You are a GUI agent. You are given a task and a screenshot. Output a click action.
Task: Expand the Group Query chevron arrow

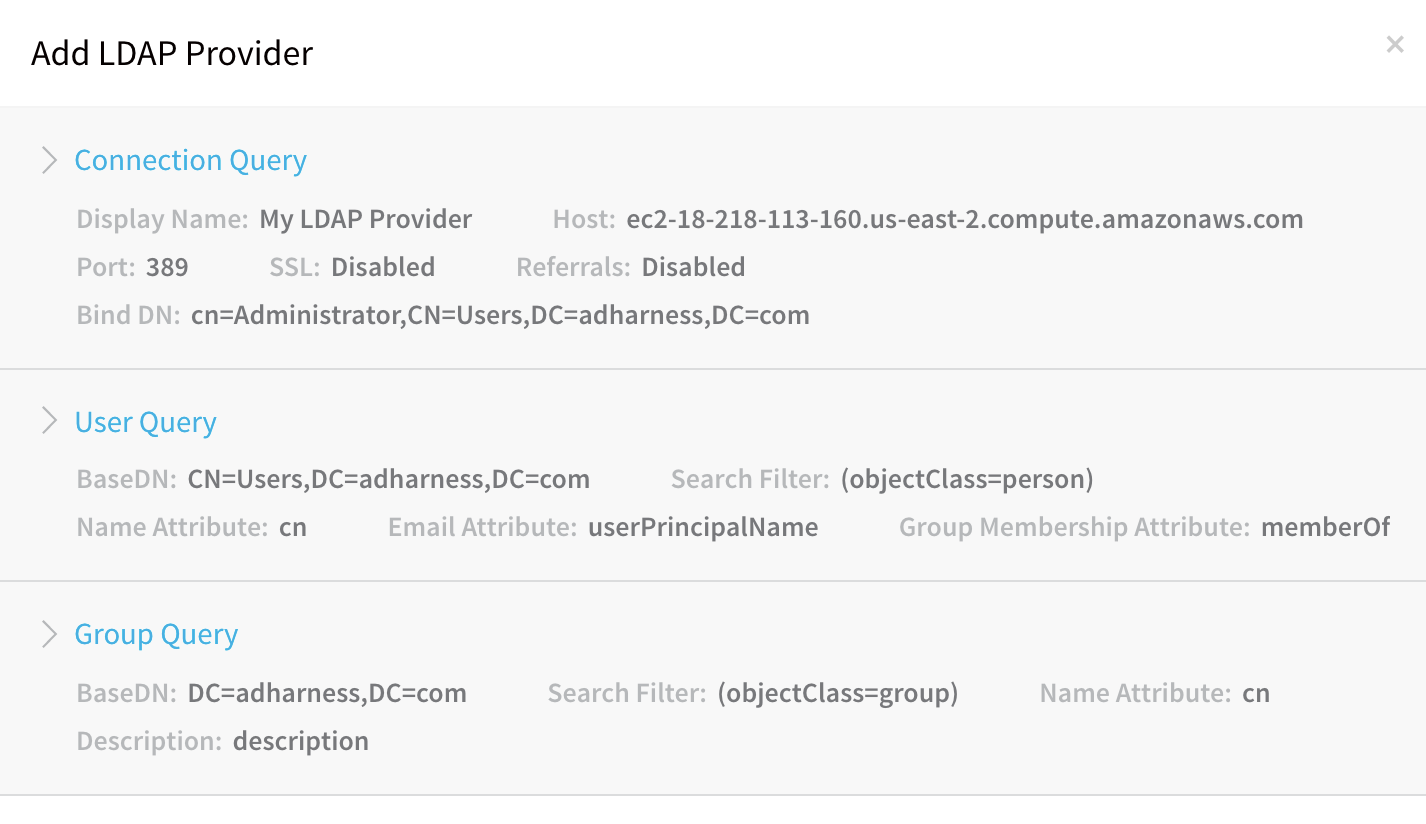(48, 634)
